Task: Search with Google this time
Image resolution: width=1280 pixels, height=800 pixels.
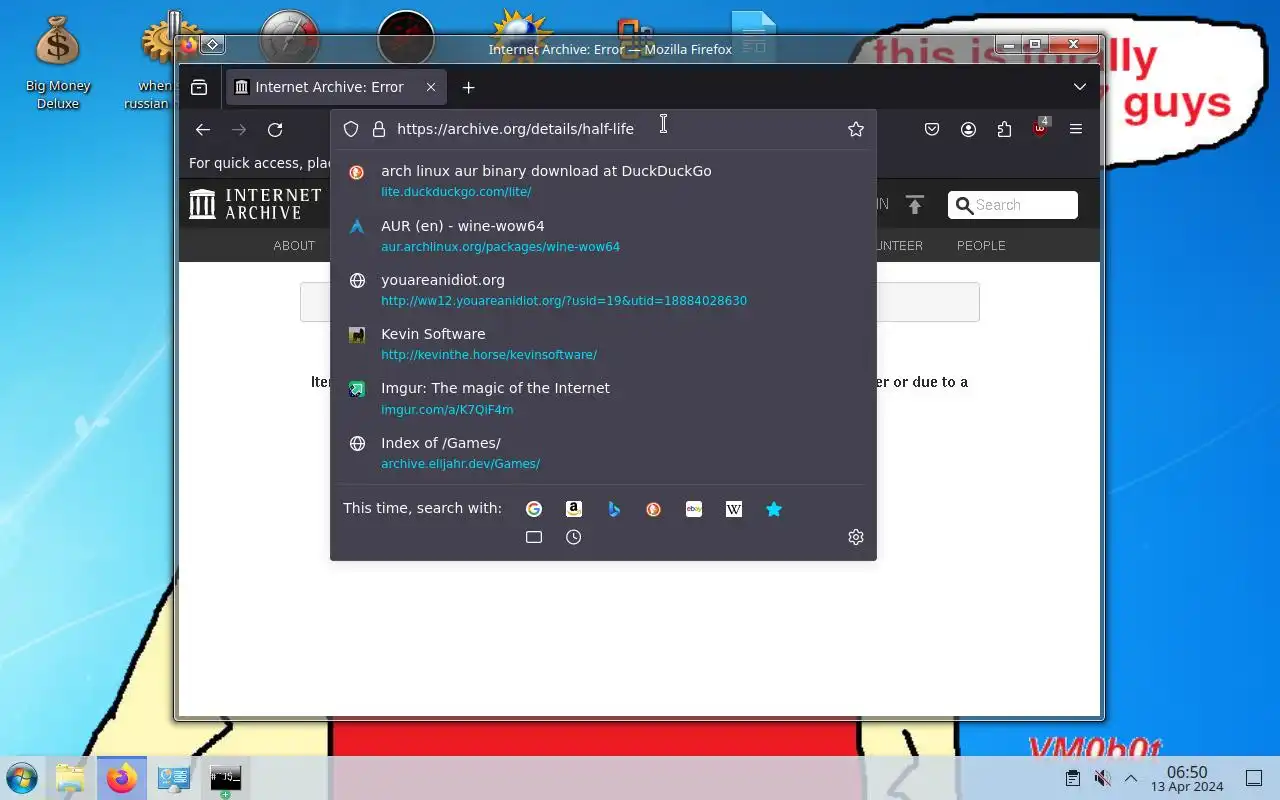Action: point(534,509)
